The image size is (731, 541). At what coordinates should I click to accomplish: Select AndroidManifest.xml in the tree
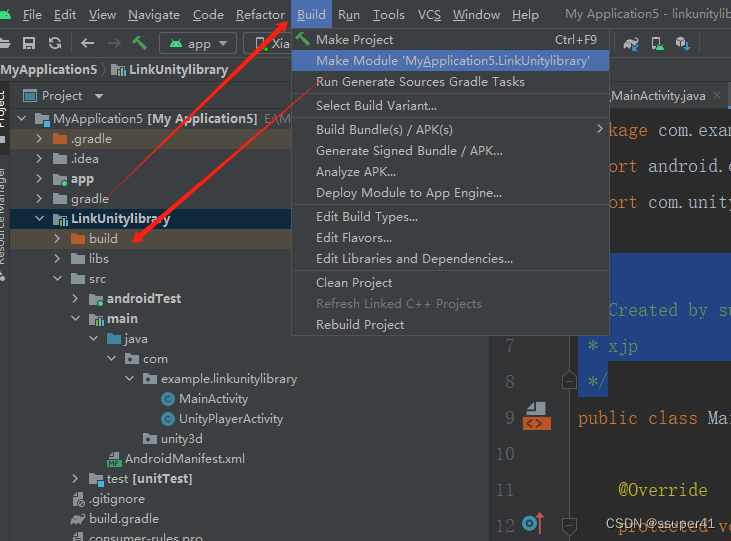point(176,459)
